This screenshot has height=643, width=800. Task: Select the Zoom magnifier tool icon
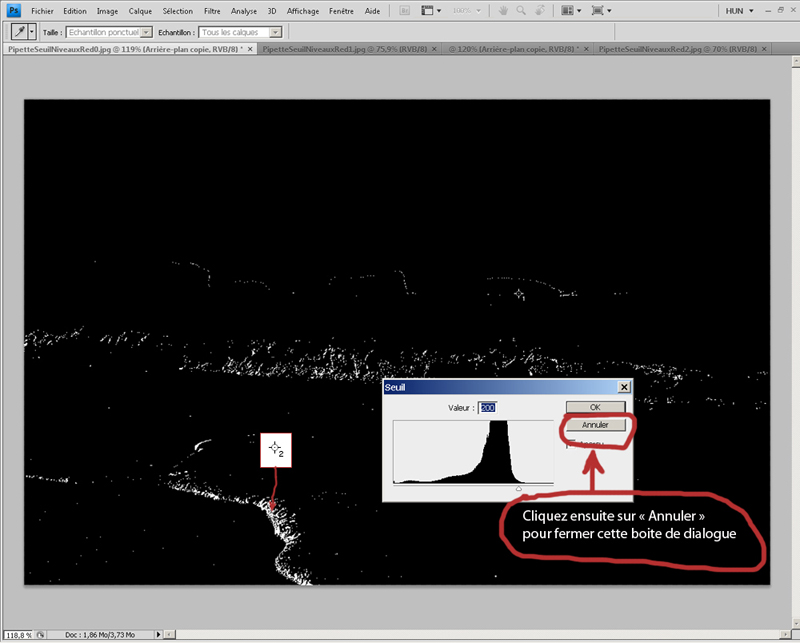pyautogui.click(x=521, y=11)
